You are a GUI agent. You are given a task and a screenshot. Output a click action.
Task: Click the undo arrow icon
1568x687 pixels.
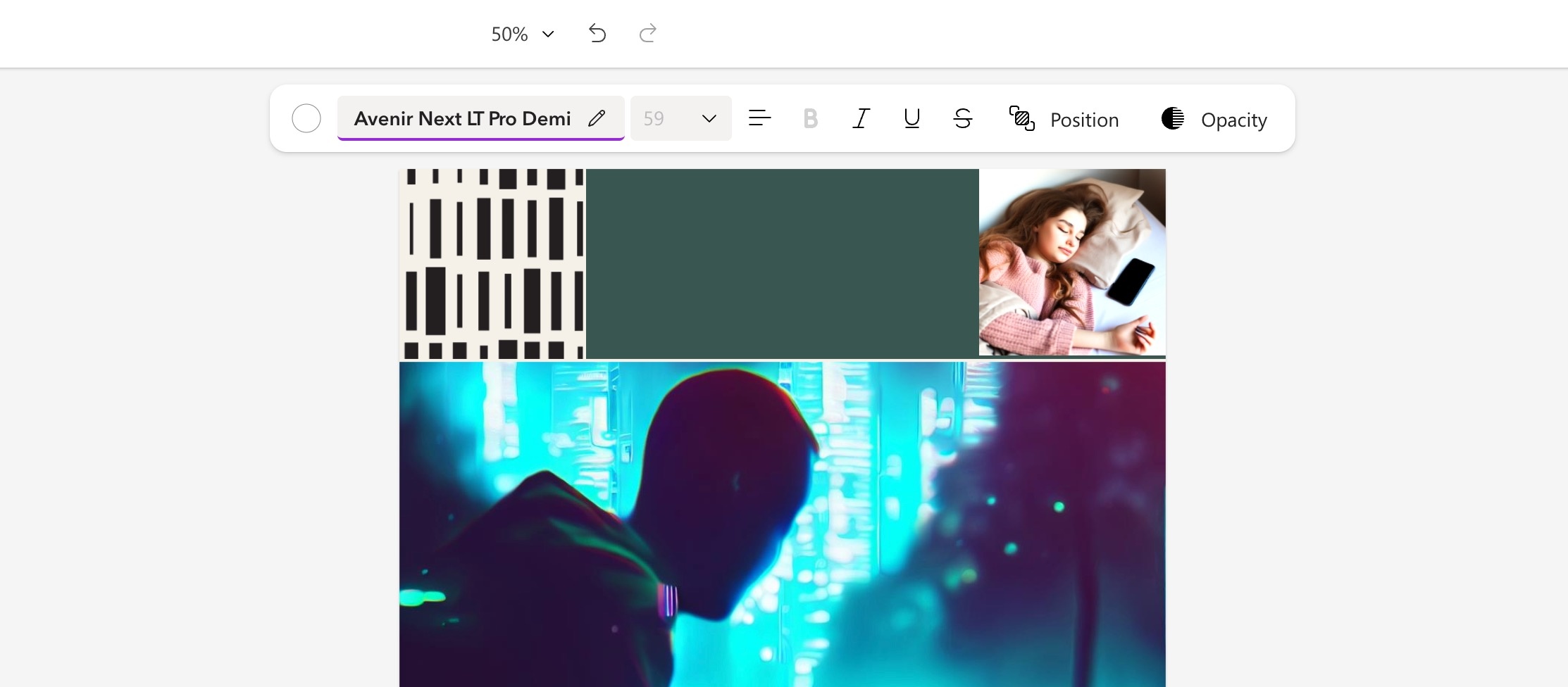[x=597, y=33]
